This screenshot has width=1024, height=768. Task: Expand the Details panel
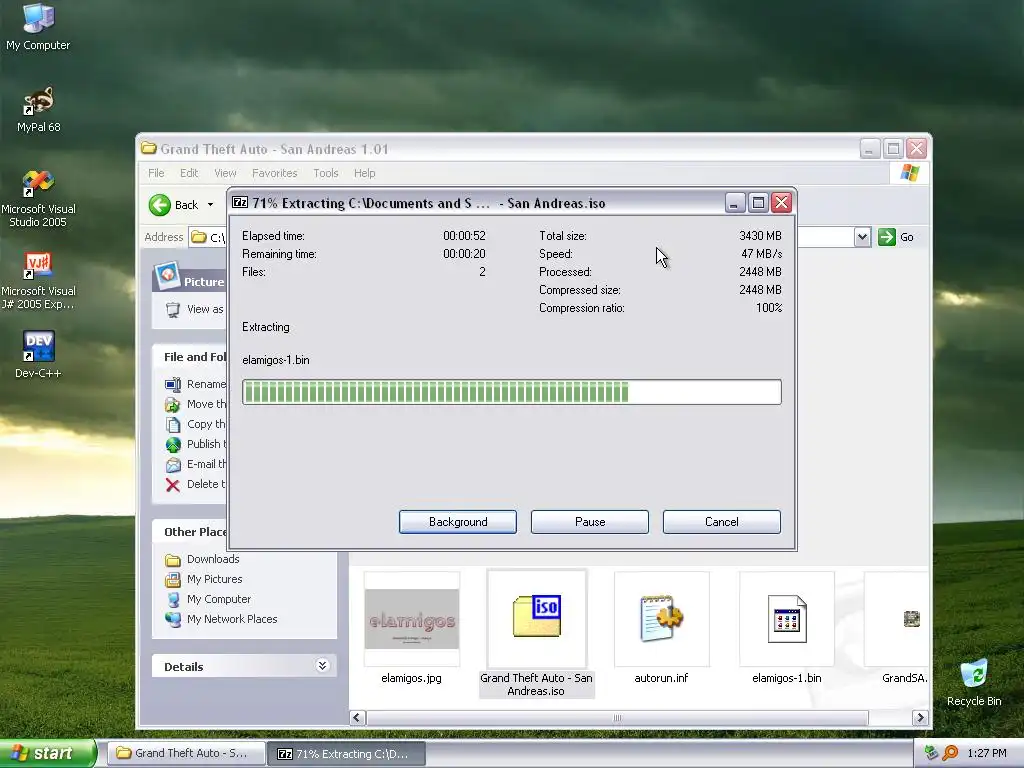[x=322, y=665]
